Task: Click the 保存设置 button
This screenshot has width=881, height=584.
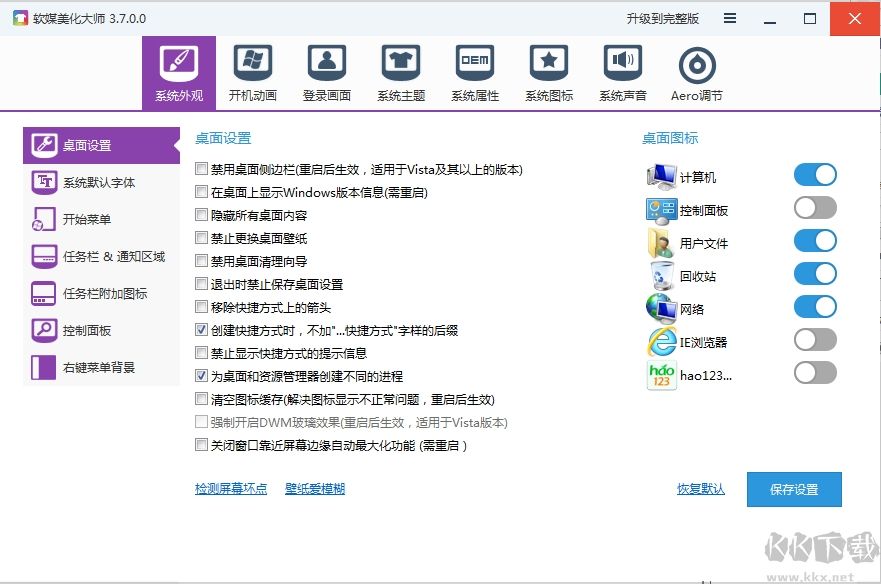Action: click(x=796, y=489)
